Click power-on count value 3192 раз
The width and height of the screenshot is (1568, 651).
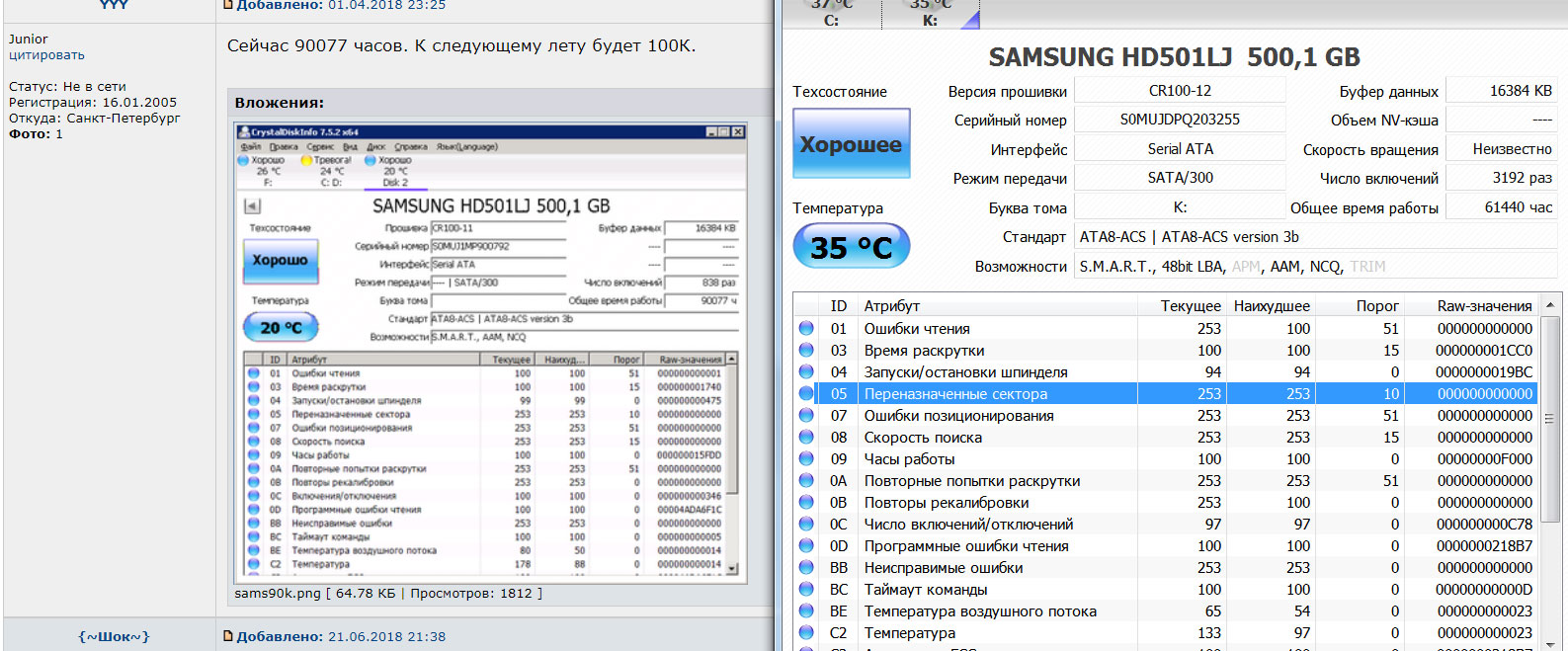tap(1502, 178)
